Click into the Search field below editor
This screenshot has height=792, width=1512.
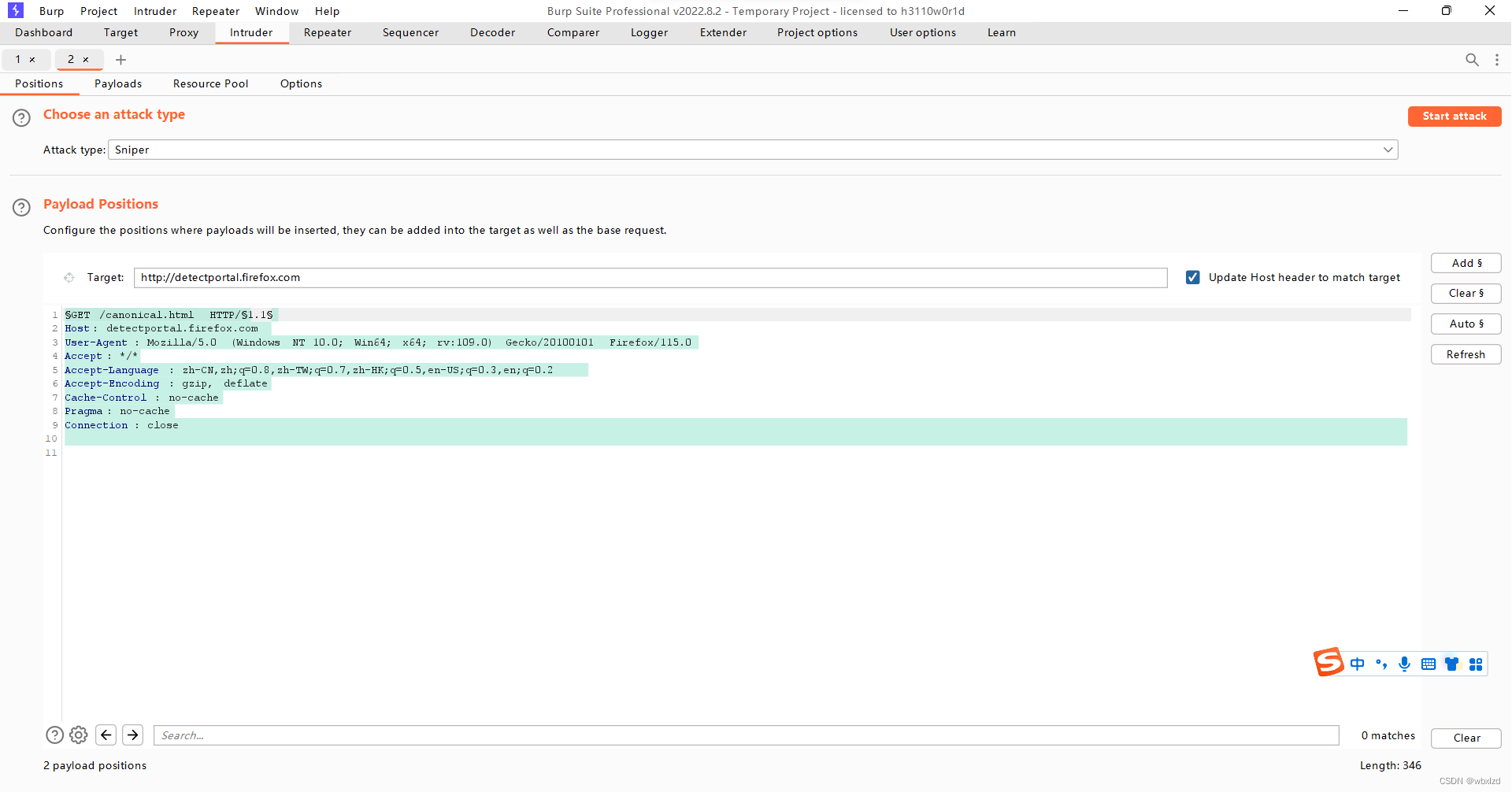click(746, 735)
